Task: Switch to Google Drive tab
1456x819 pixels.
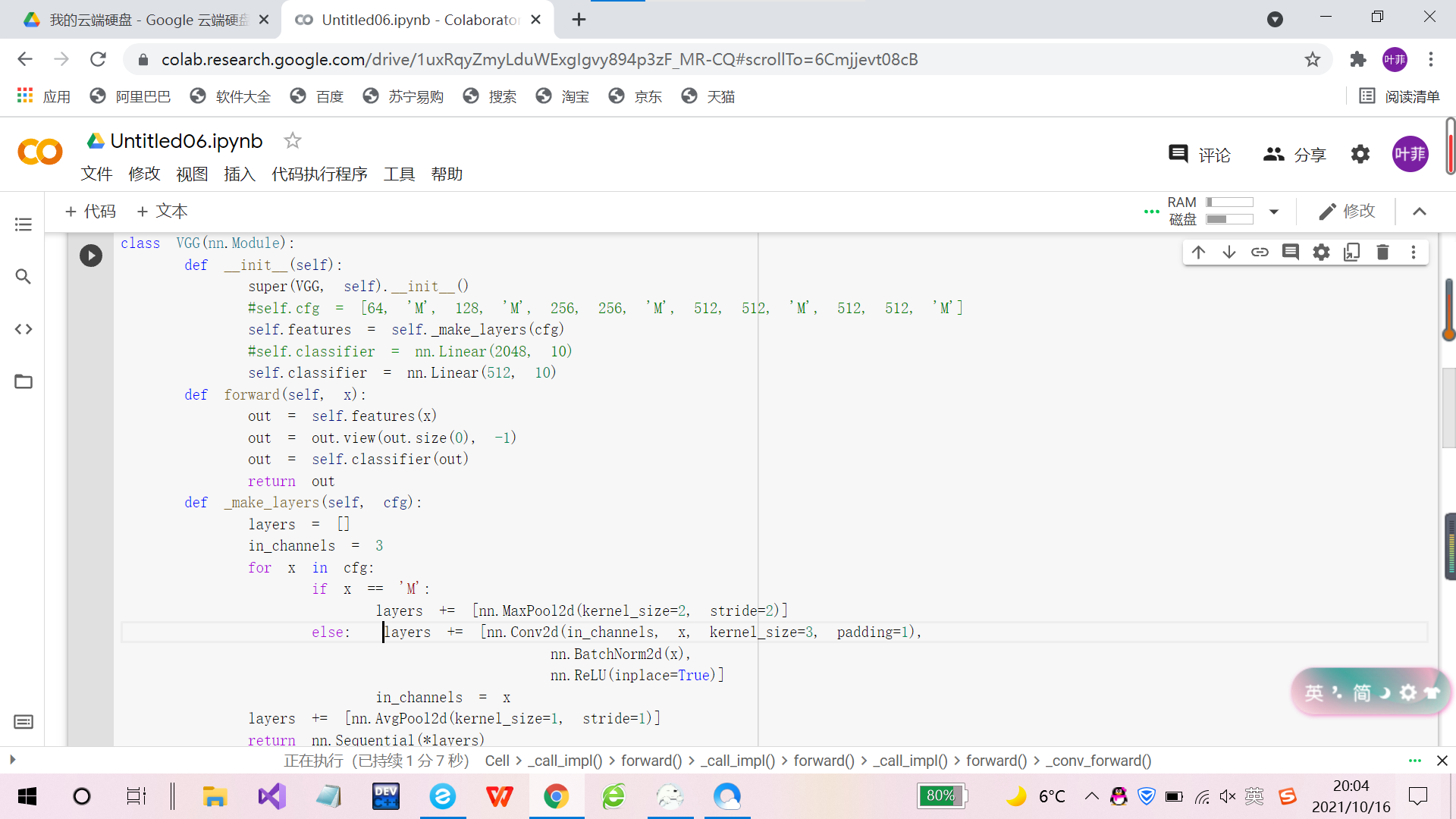Action: (x=144, y=20)
